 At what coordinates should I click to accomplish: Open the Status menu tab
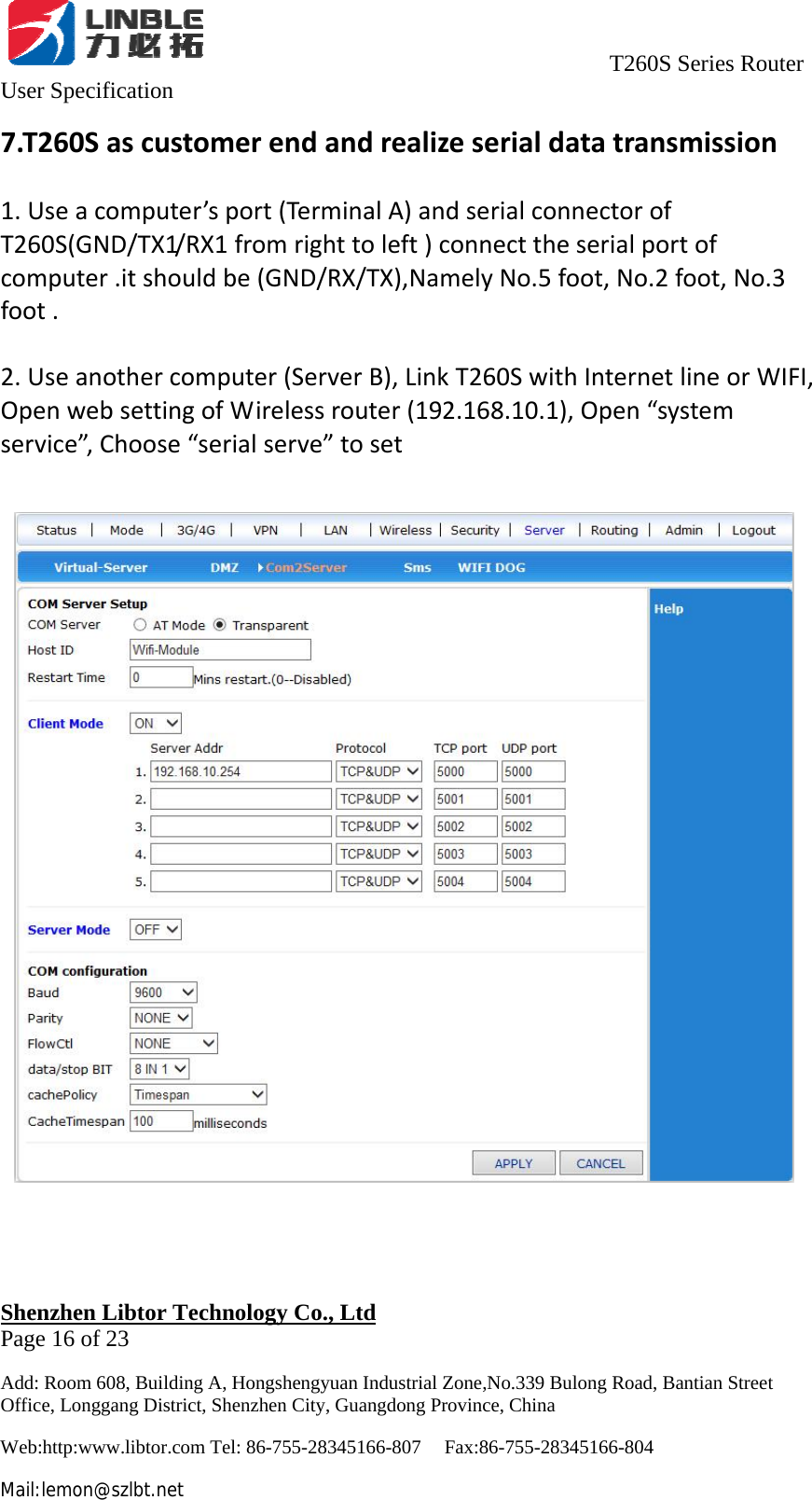pos(56,530)
